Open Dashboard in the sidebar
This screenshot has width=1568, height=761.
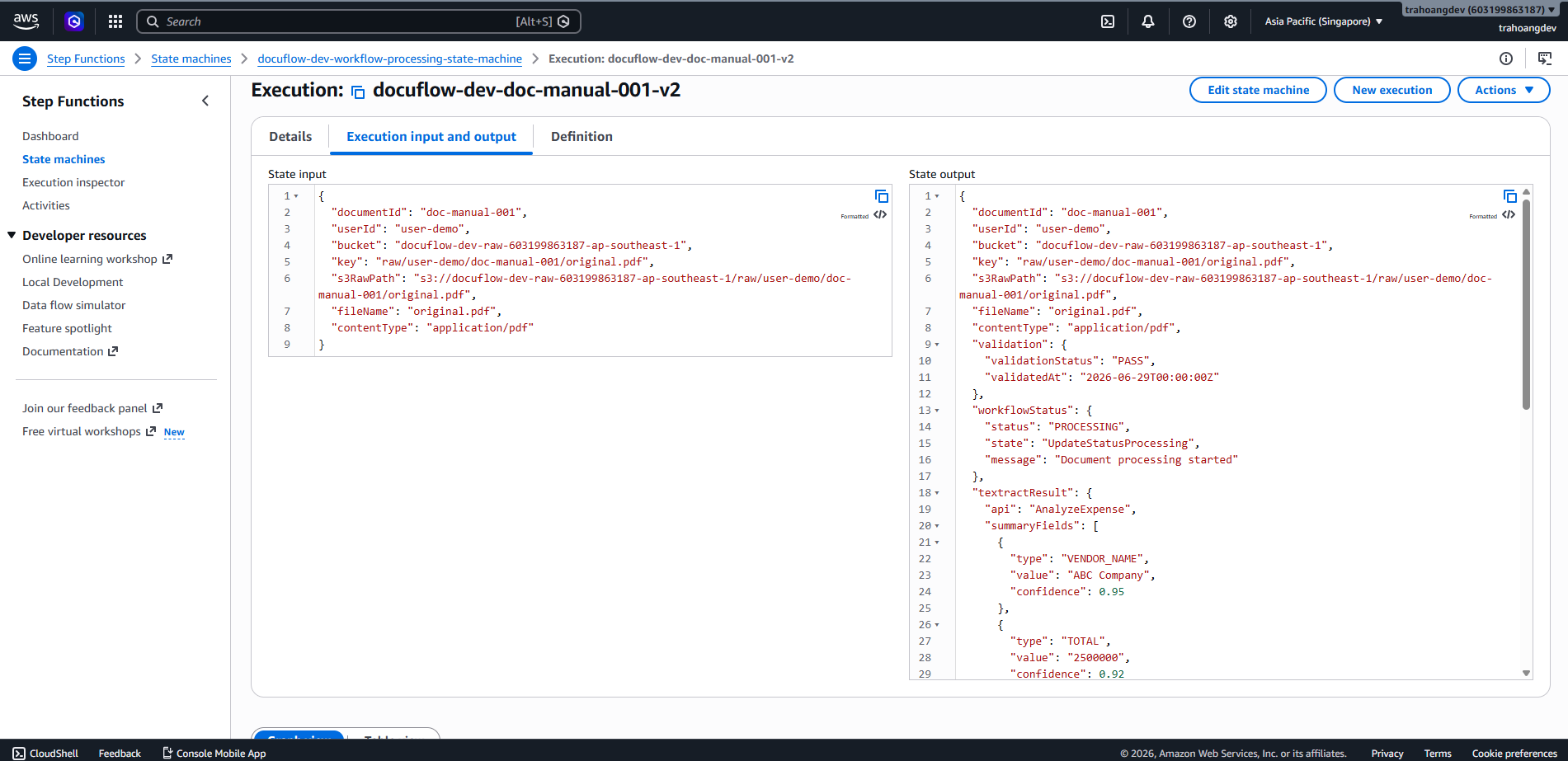click(50, 136)
